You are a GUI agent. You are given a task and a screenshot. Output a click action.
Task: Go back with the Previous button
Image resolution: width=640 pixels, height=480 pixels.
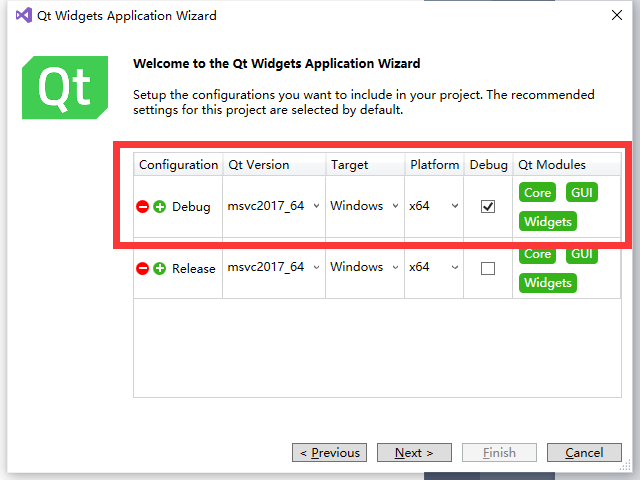pyautogui.click(x=329, y=453)
